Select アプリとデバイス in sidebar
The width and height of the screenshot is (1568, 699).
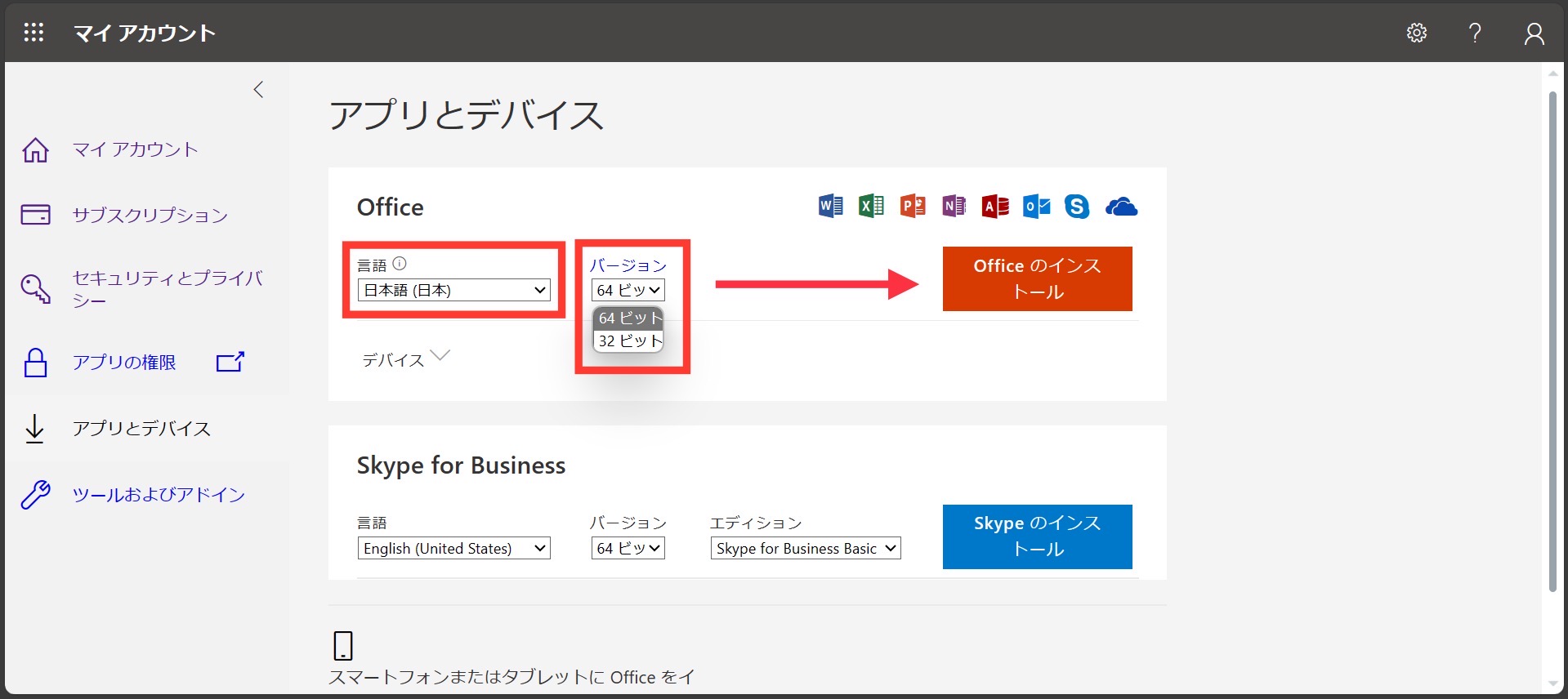pos(141,429)
